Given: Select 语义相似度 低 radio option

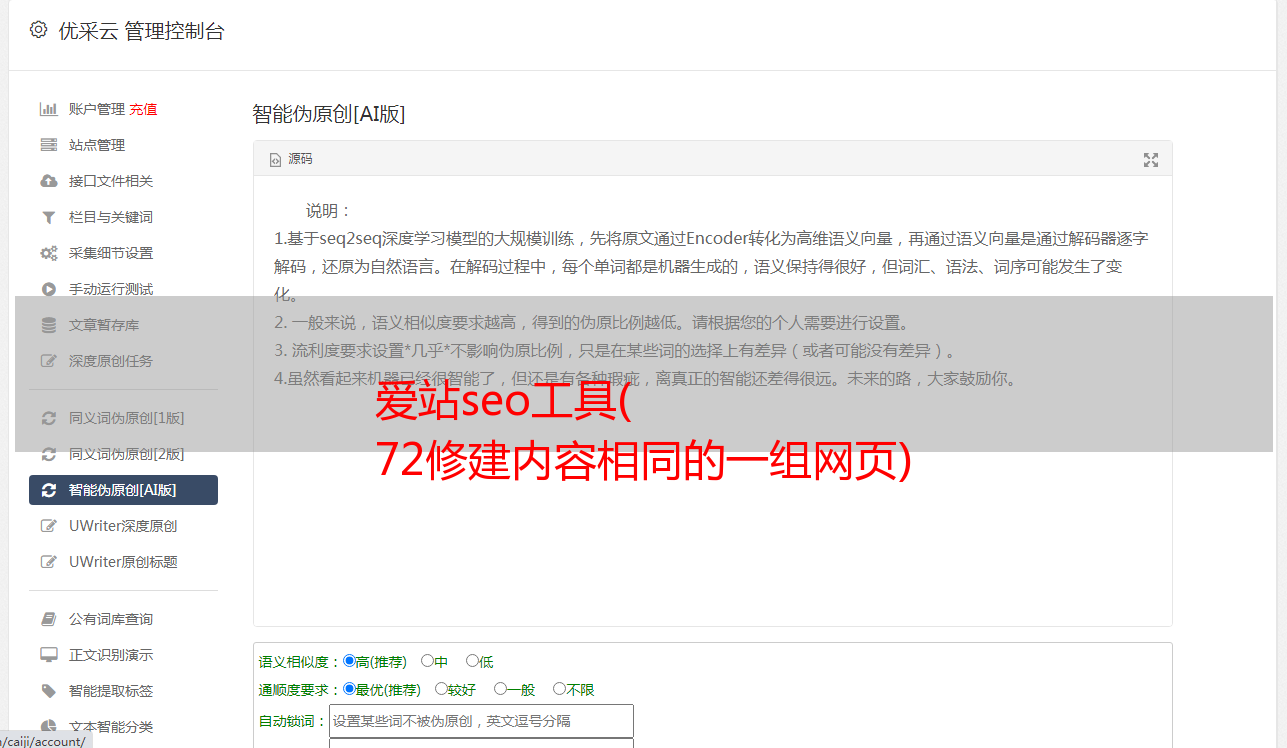Looking at the screenshot, I should pyautogui.click(x=472, y=661).
